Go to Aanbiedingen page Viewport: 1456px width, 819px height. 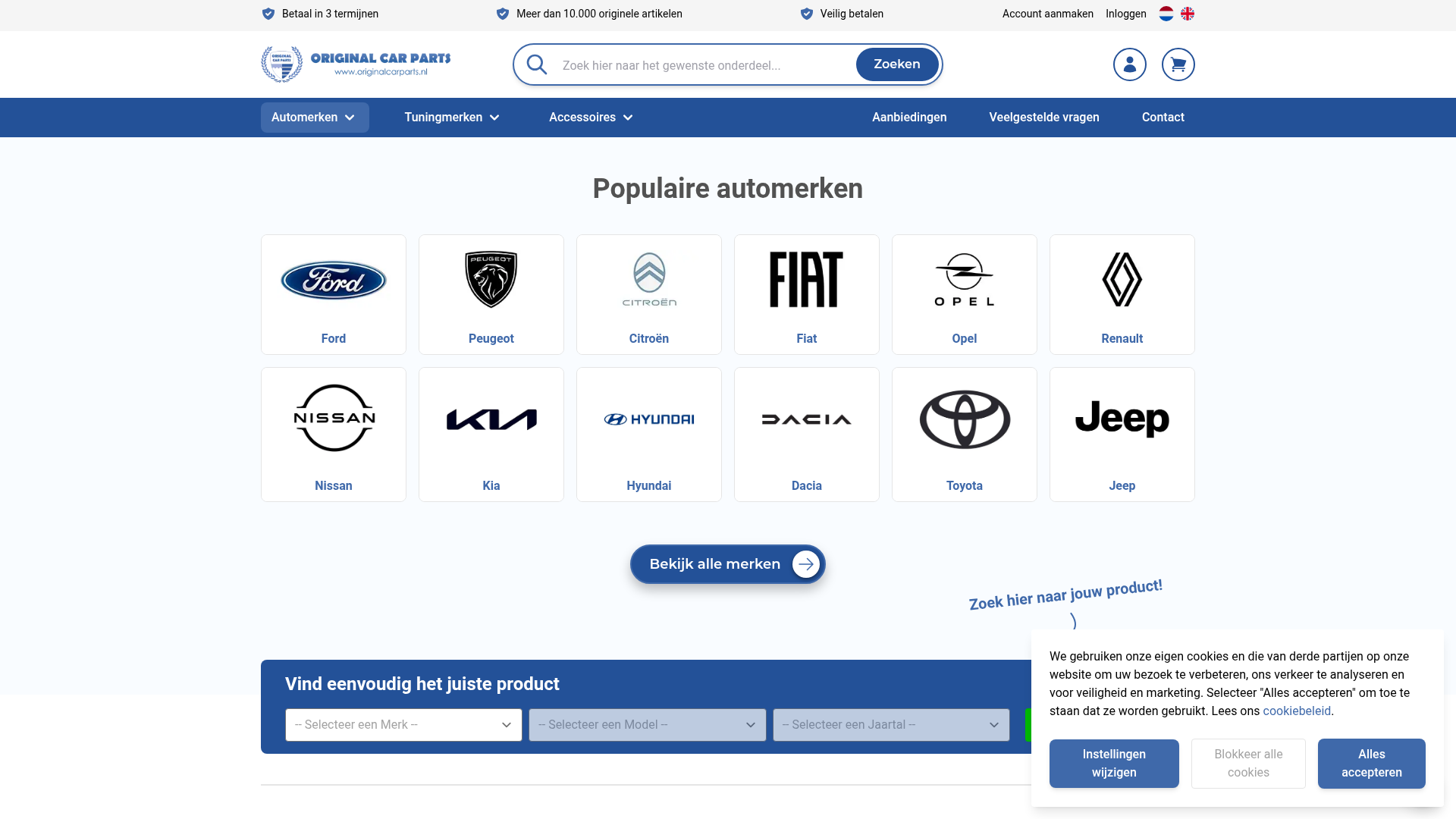tap(909, 118)
